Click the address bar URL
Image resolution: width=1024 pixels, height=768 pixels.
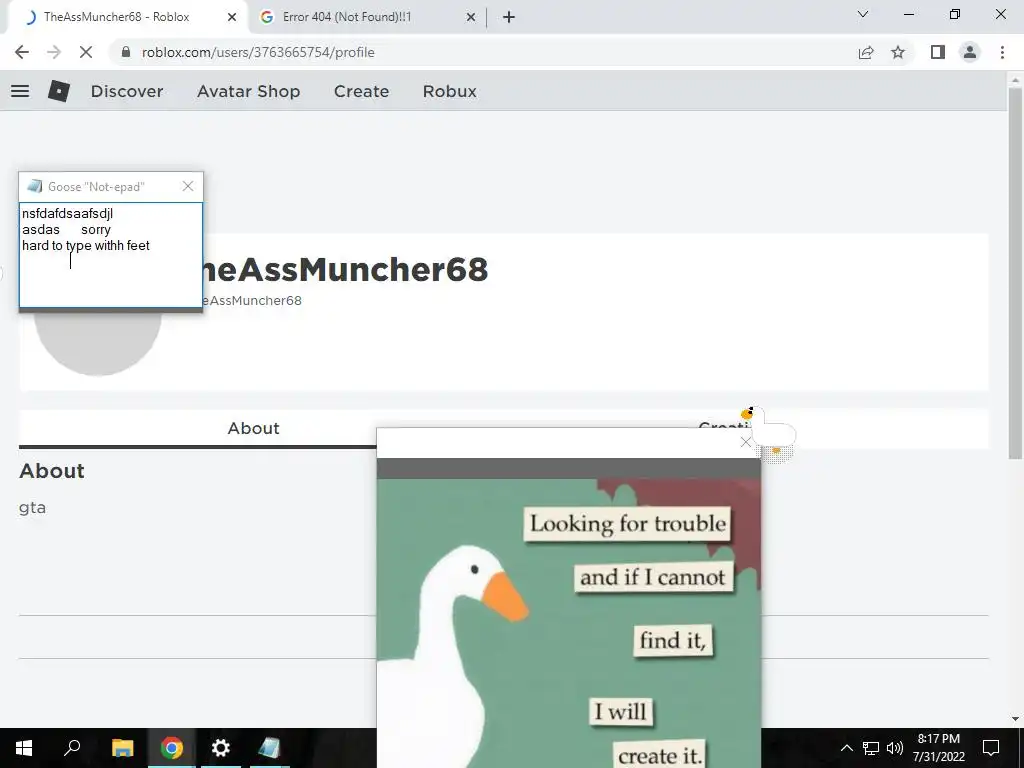258,52
